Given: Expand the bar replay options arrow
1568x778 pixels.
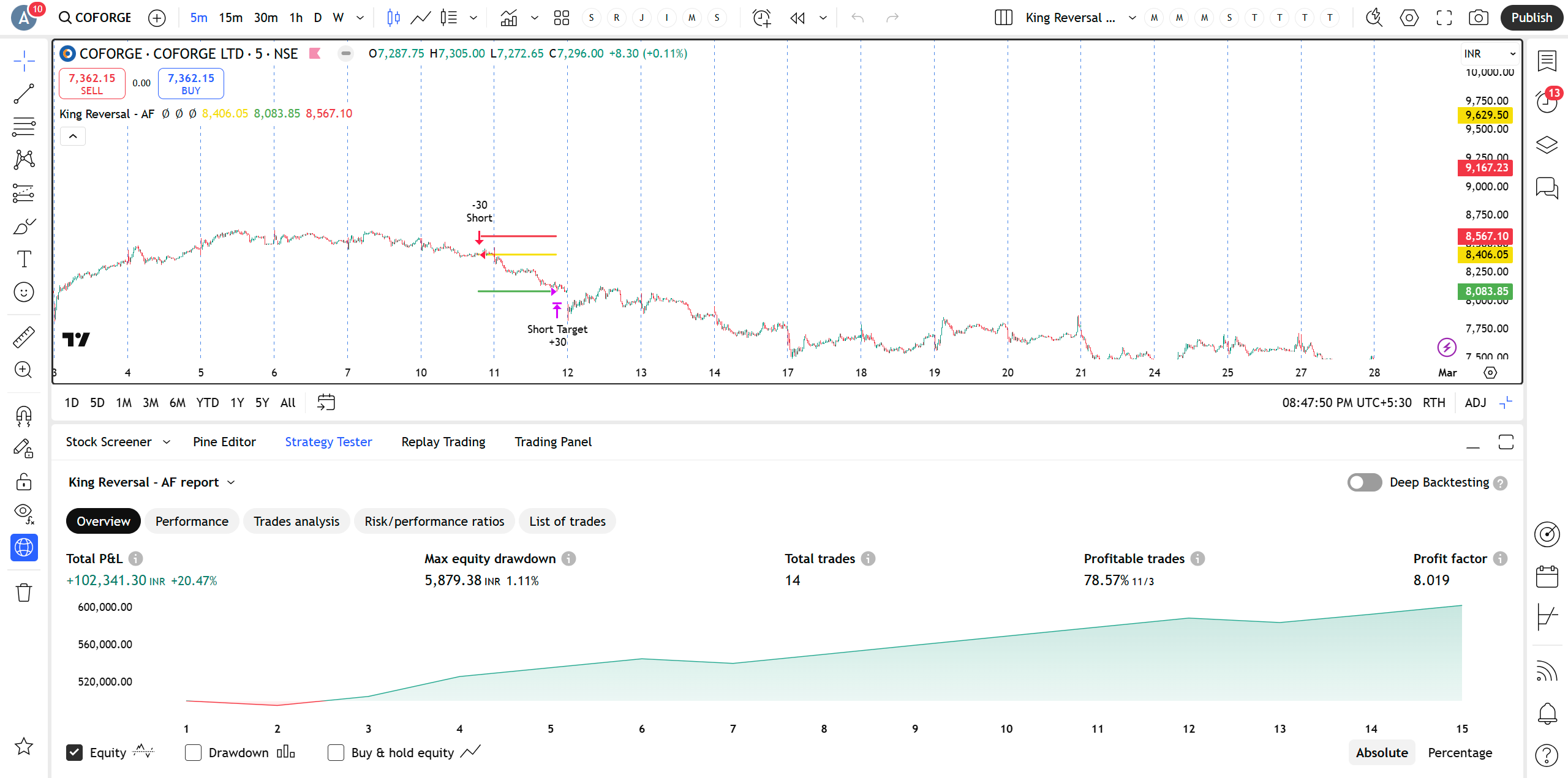Looking at the screenshot, I should click(x=823, y=18).
